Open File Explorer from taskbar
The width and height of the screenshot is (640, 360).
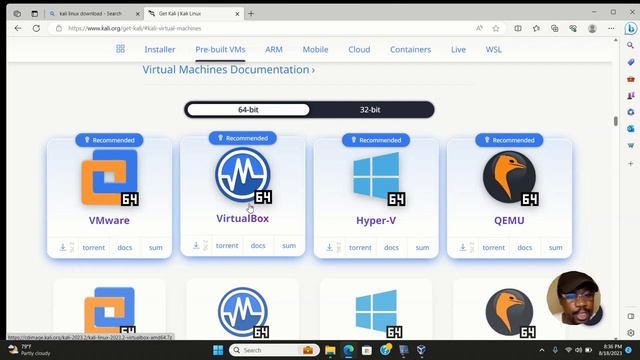click(x=330, y=350)
